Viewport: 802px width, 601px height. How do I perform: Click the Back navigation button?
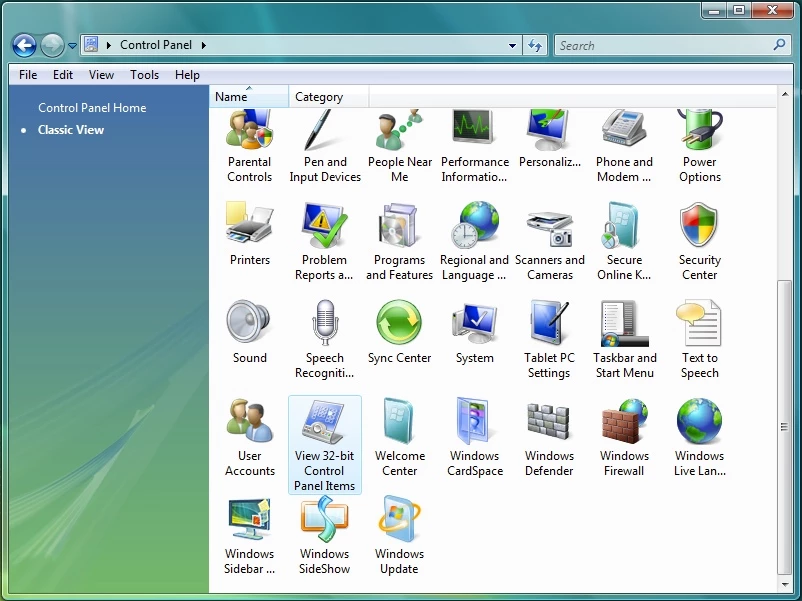[x=24, y=46]
